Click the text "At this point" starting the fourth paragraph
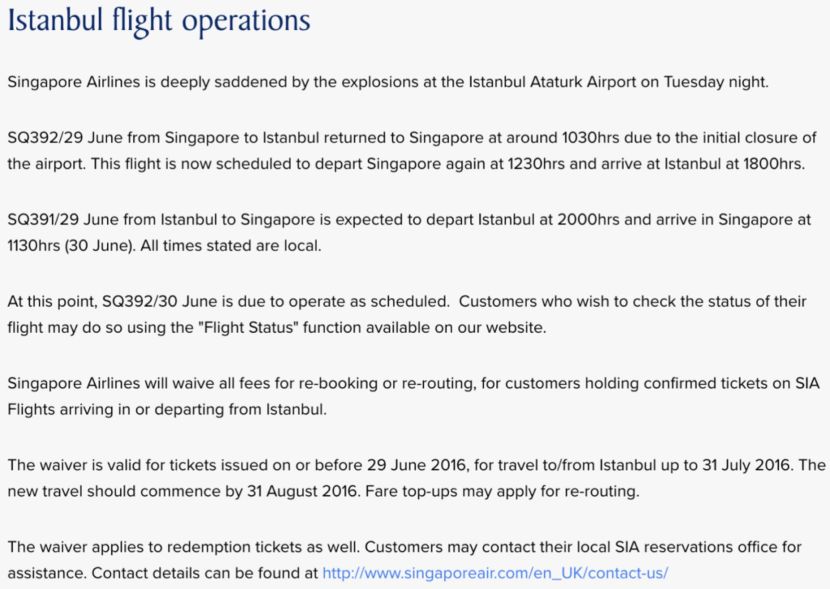 click(x=51, y=300)
